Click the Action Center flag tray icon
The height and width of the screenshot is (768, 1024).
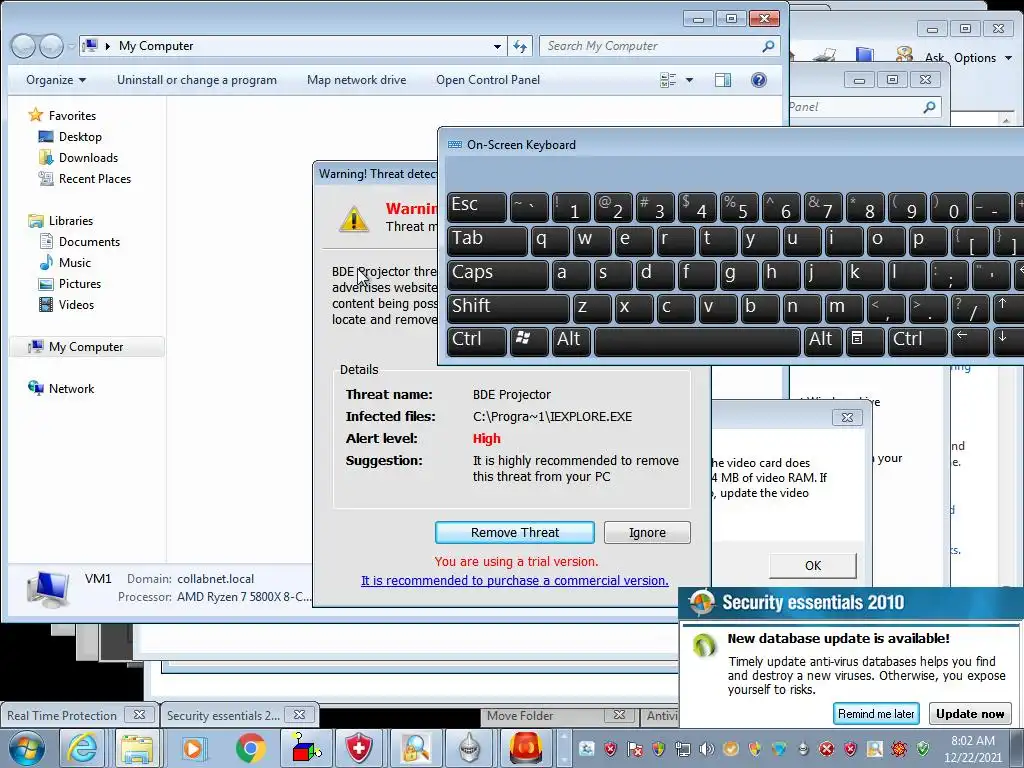point(635,748)
